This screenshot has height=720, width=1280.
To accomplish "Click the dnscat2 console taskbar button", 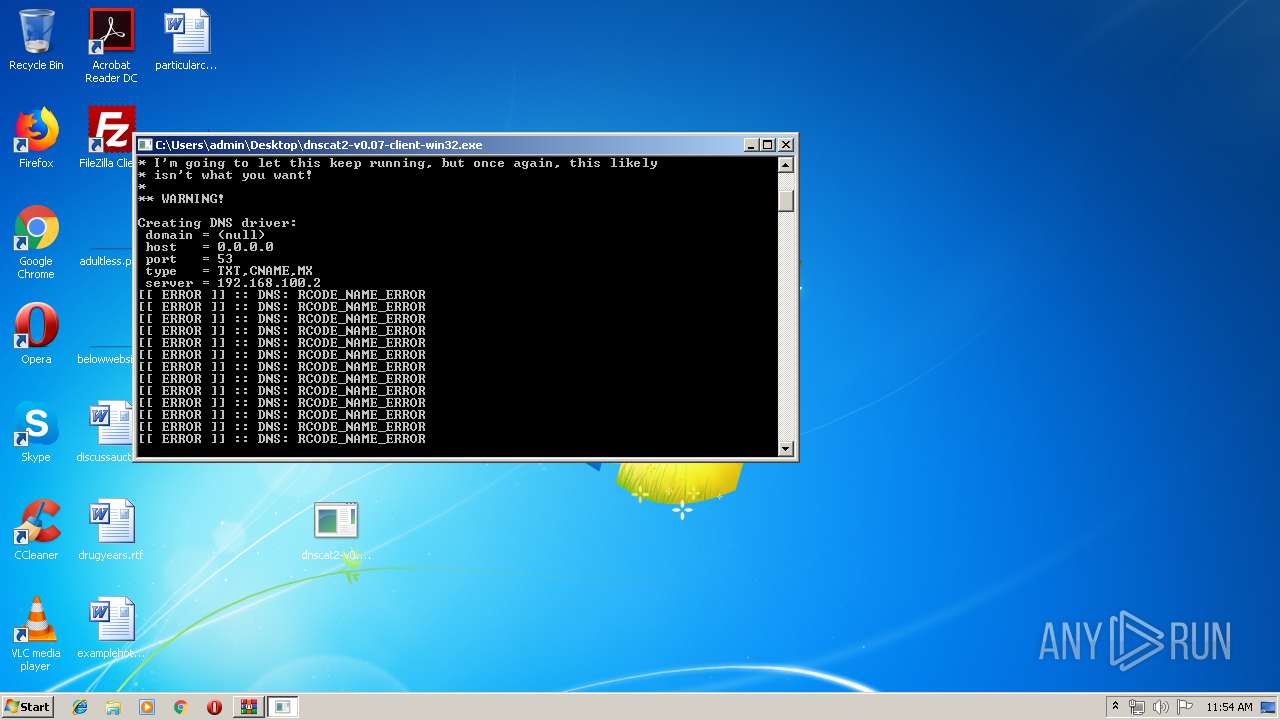I will point(282,707).
